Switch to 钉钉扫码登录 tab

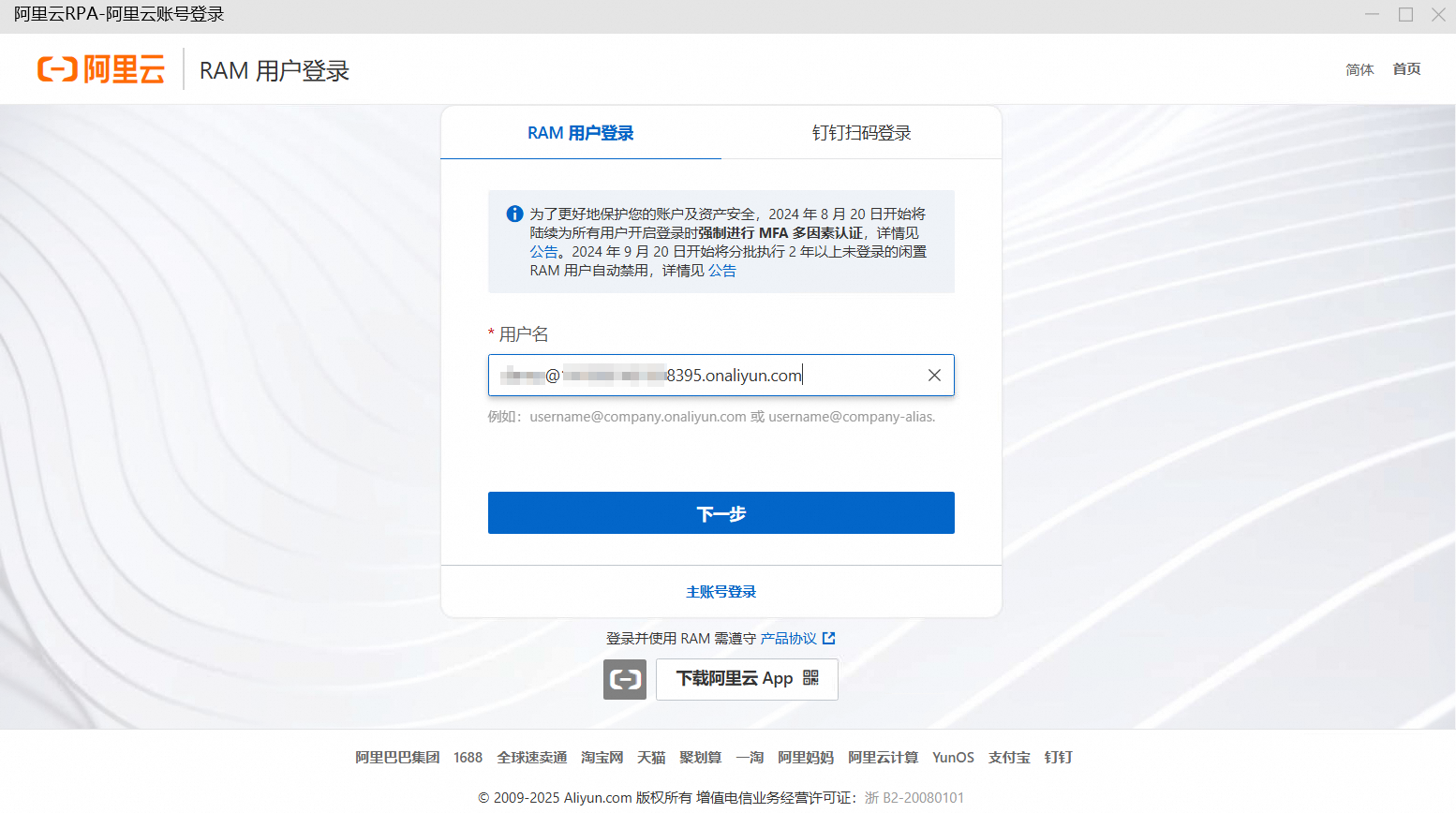coord(862,133)
